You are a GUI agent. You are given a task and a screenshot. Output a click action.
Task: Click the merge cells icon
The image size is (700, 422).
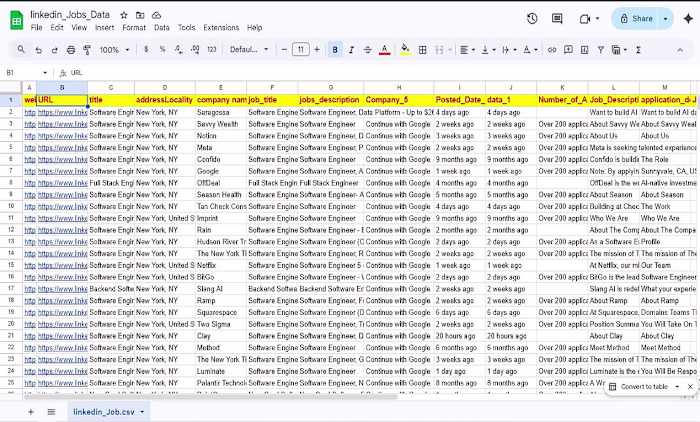pos(439,50)
